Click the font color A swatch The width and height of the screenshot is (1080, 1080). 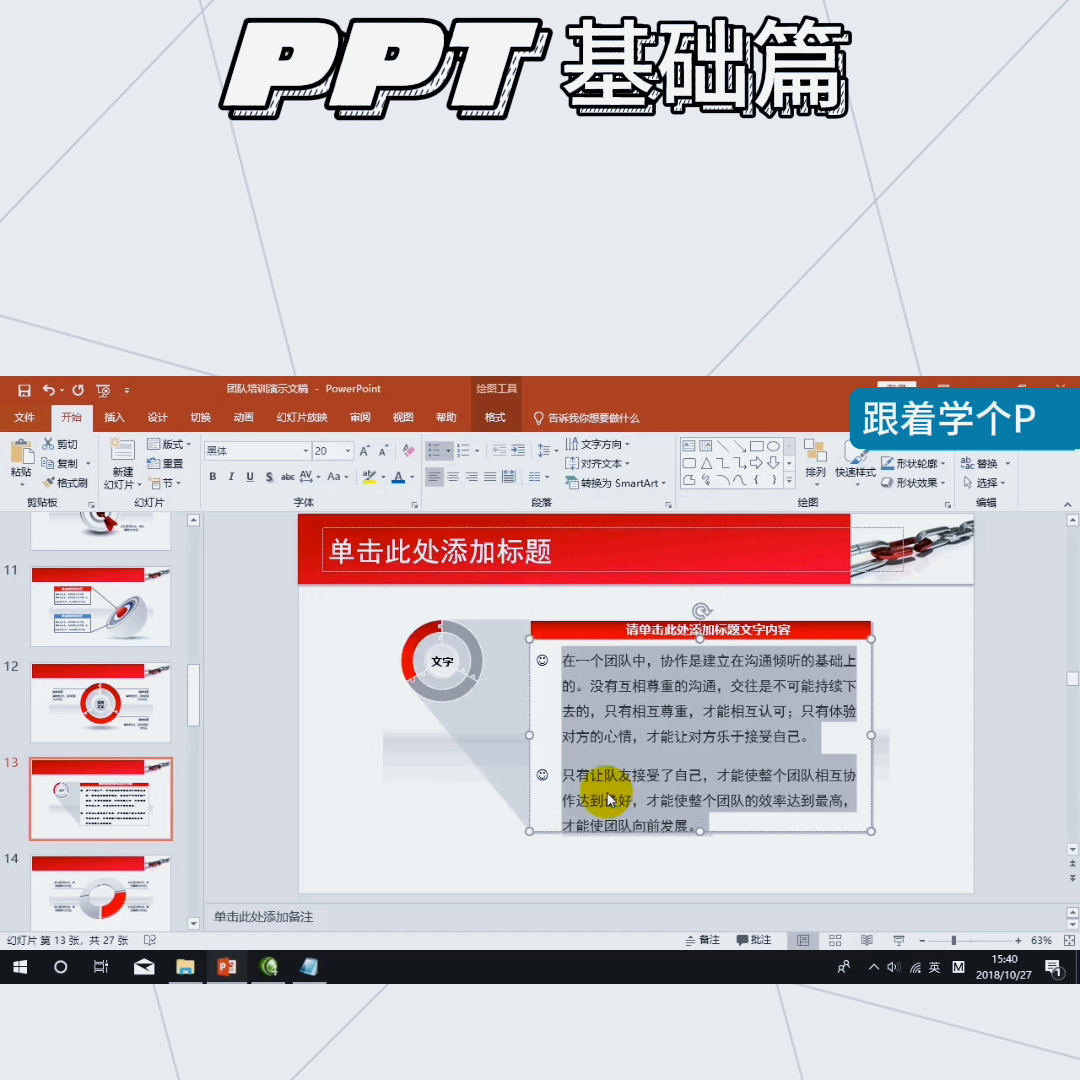(398, 477)
